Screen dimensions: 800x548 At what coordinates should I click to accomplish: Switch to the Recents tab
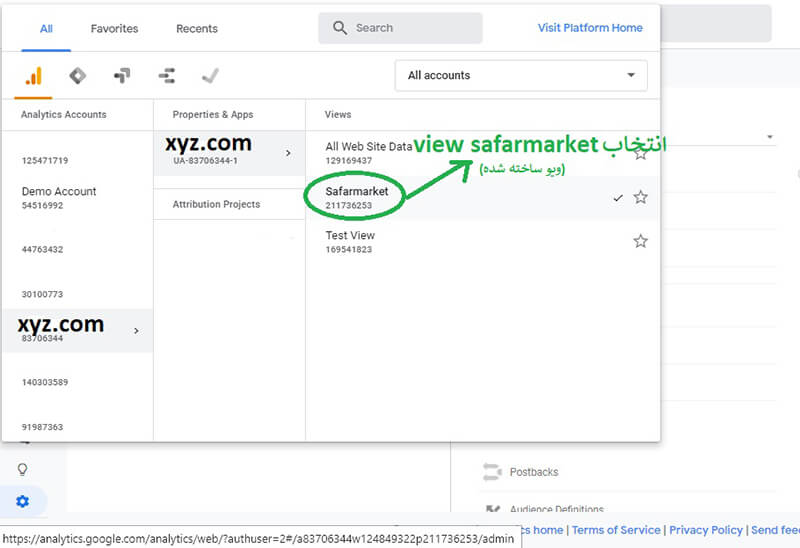(197, 29)
